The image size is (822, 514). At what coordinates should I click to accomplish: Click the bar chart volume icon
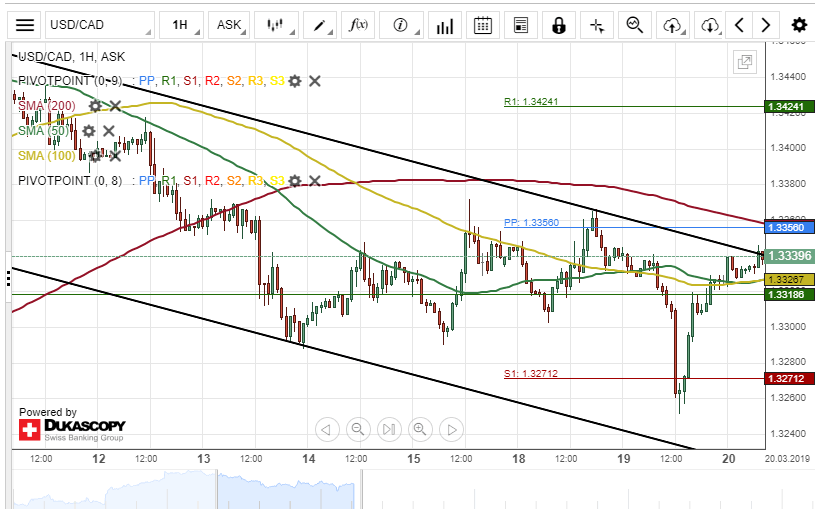click(445, 25)
